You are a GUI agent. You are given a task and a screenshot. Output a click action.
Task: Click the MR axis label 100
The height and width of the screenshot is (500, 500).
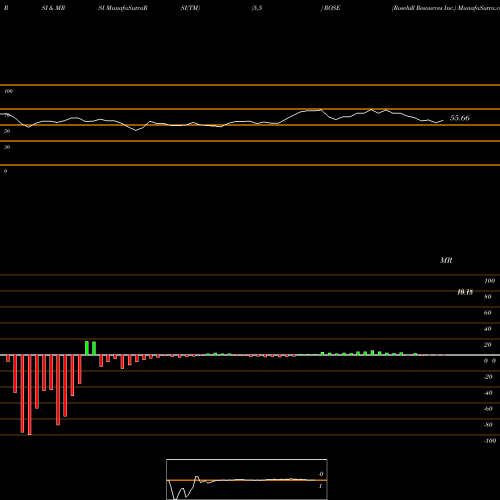pyautogui.click(x=489, y=281)
